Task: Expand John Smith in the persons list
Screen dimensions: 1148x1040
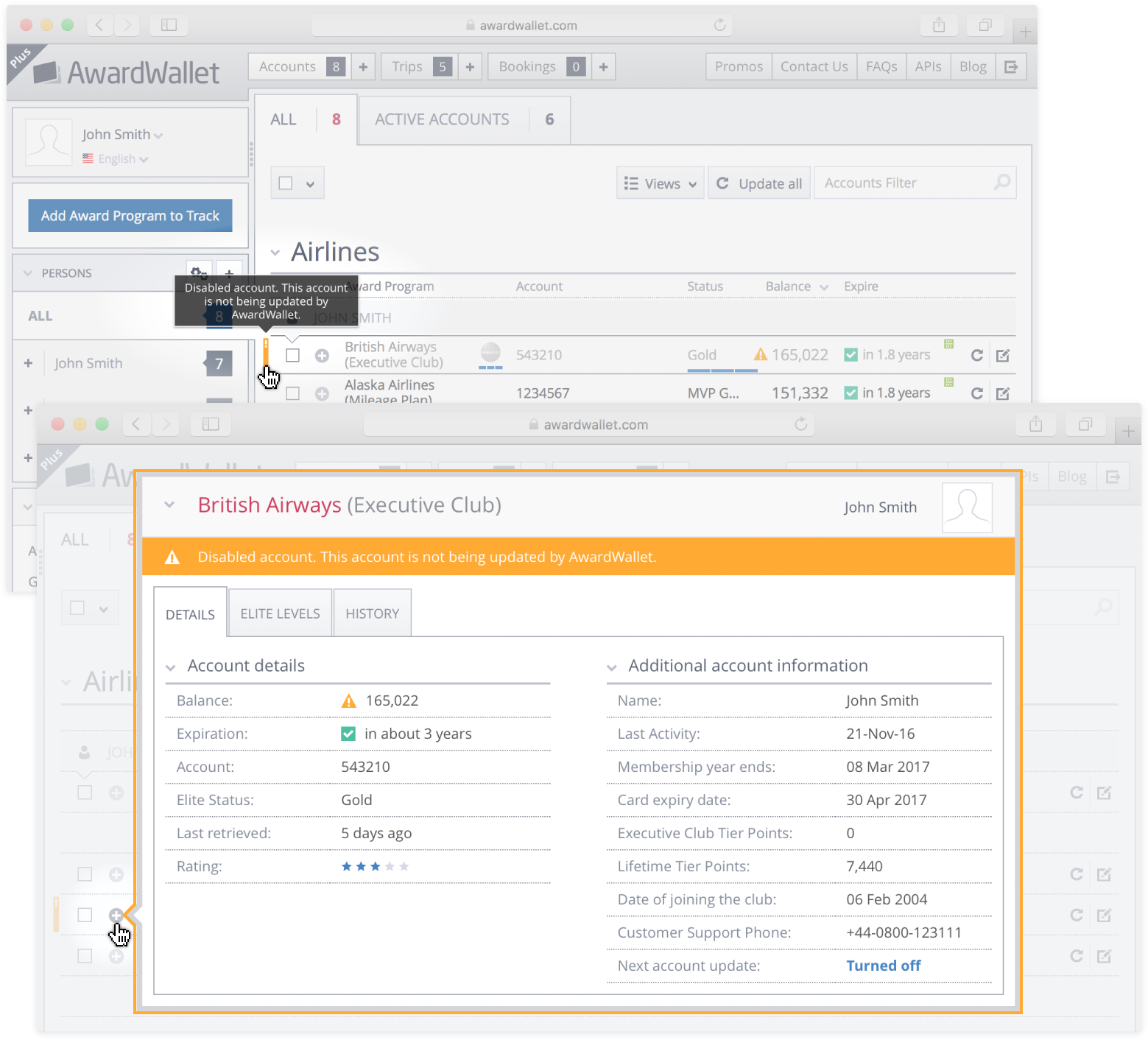Action: (28, 363)
